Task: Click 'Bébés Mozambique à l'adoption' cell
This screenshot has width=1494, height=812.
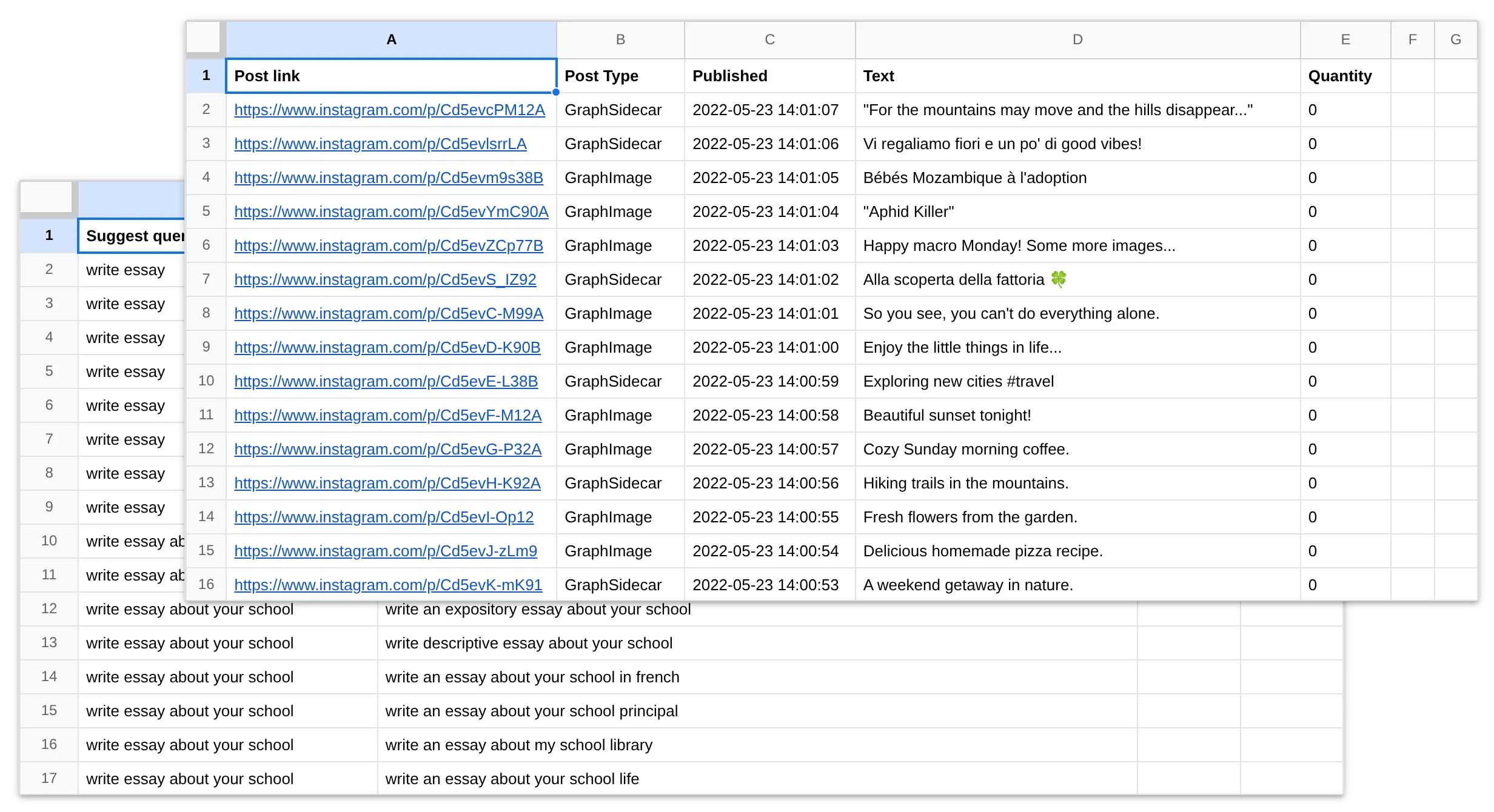Action: click(x=1077, y=178)
